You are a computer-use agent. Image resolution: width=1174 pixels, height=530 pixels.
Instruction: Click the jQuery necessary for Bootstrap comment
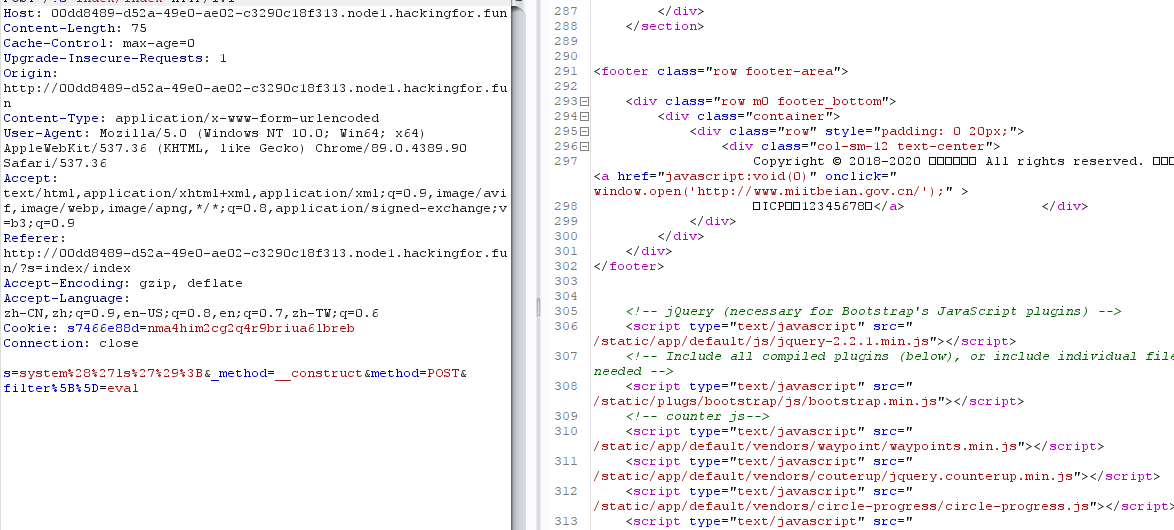pyautogui.click(x=873, y=311)
